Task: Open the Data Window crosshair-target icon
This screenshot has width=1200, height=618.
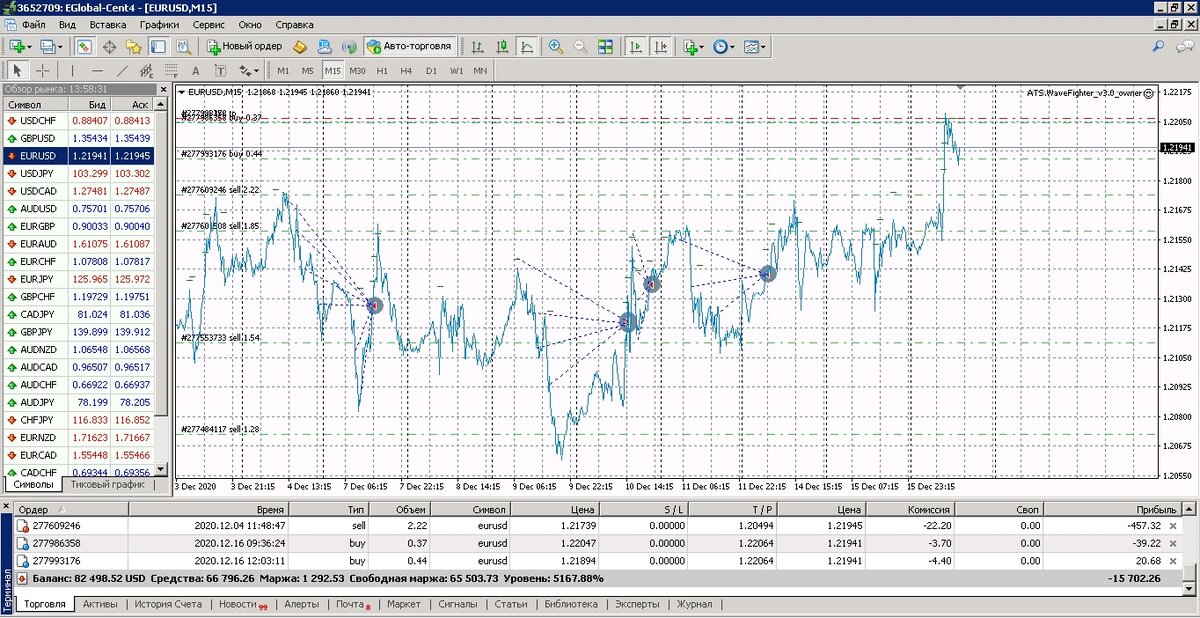Action: (x=109, y=46)
